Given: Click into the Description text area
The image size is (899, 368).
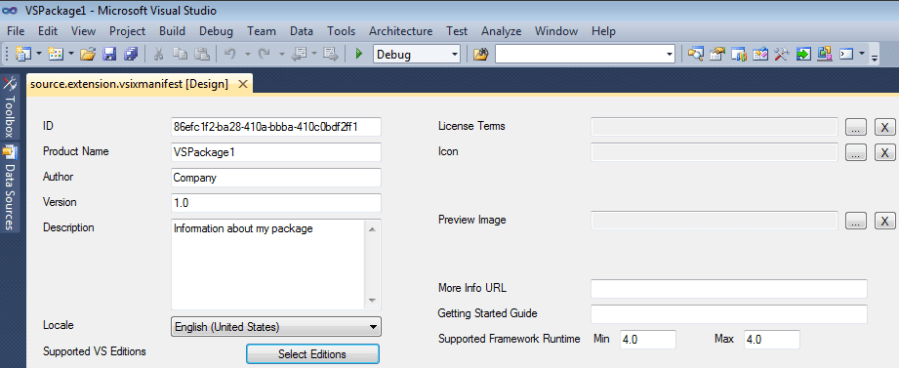Looking at the screenshot, I should tap(268, 264).
